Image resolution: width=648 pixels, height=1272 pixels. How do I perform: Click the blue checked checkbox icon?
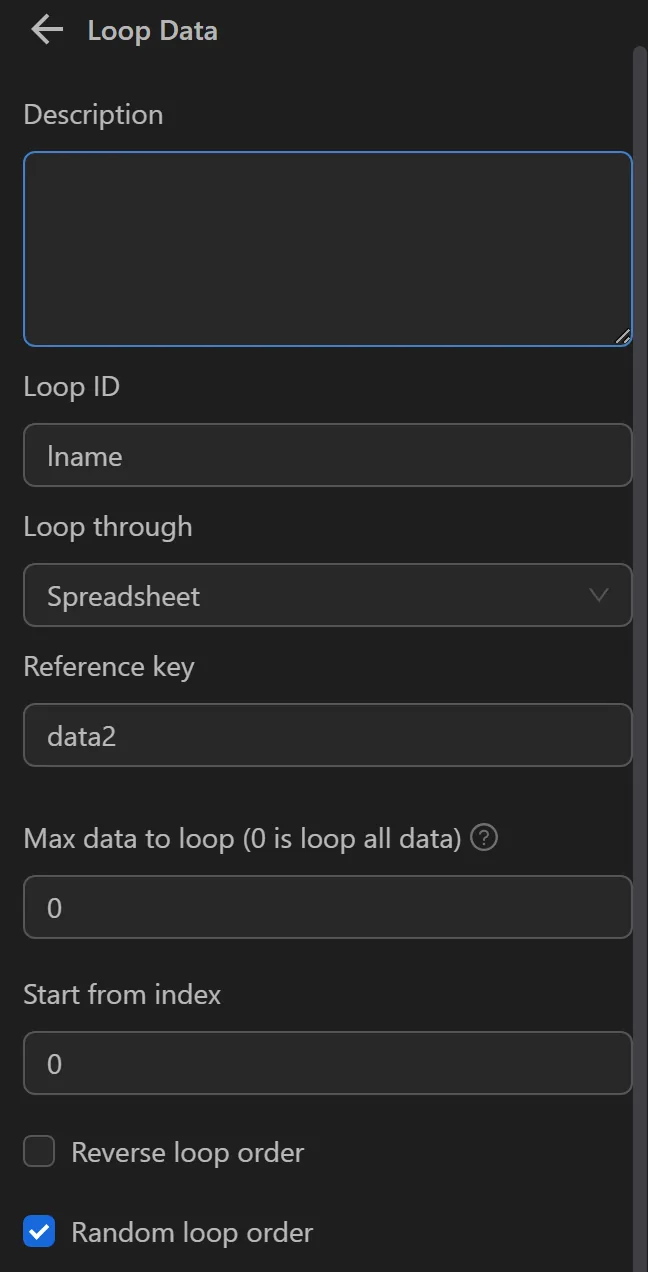39,1231
